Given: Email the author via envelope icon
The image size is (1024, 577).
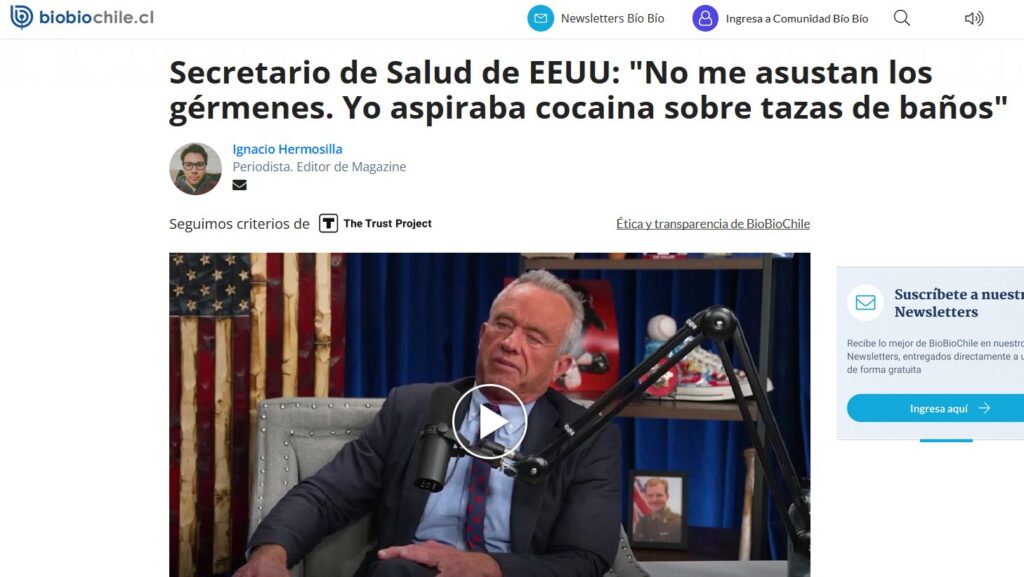Looking at the screenshot, I should [x=240, y=185].
